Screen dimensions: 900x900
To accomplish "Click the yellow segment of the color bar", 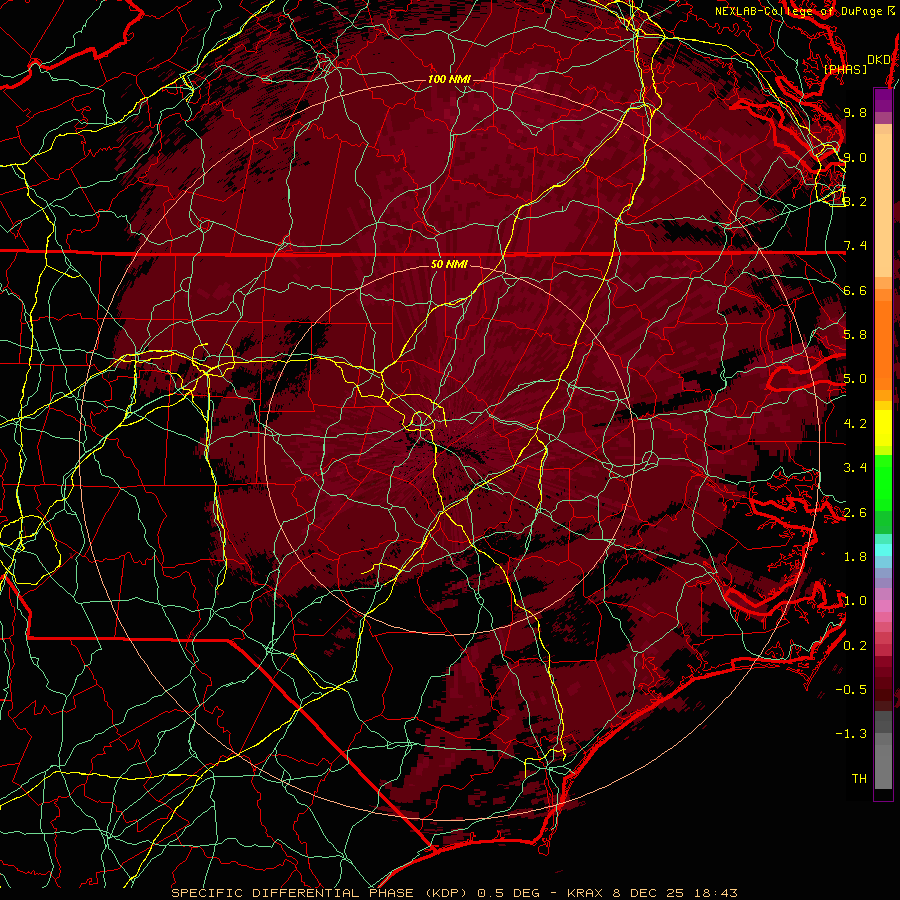I will point(883,428).
